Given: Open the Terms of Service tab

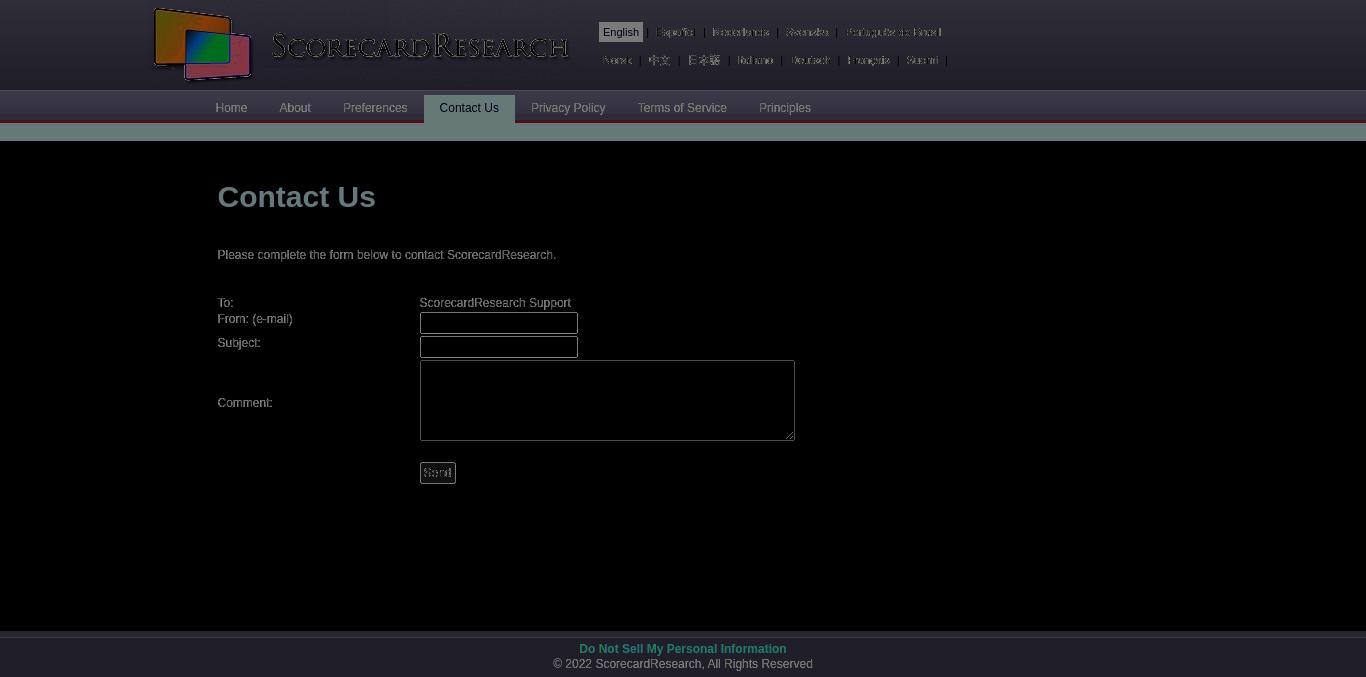Looking at the screenshot, I should tap(682, 108).
